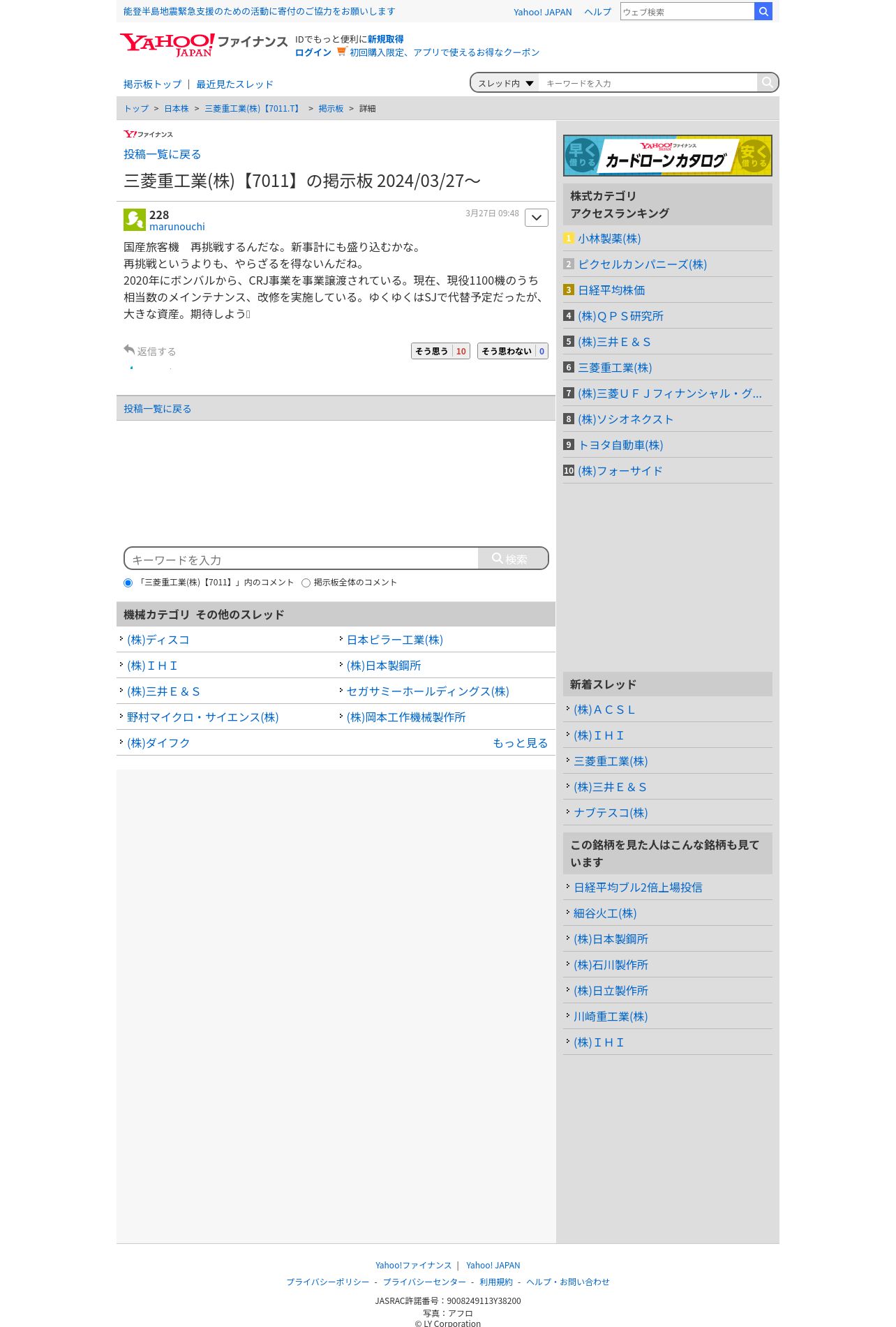Click breadcrumb 三菱重工業(株)【7011.T】
Image resolution: width=896 pixels, height=1327 pixels.
(253, 109)
